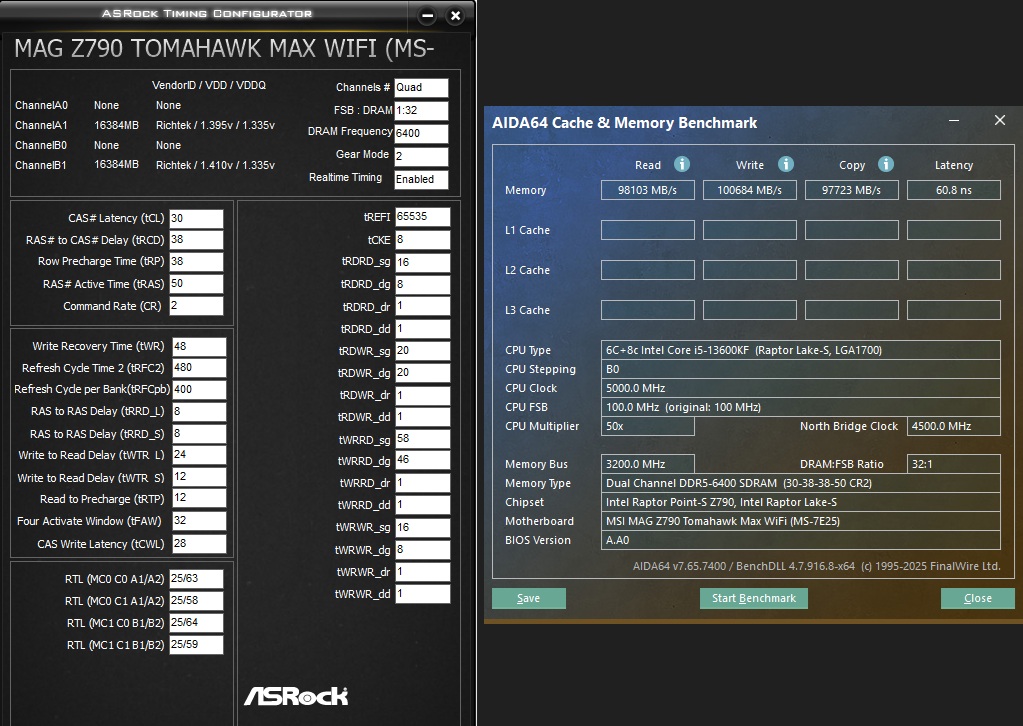Viewport: 1023px width, 726px height.
Task: Minimize the AIDA64 Benchmark window
Action: click(954, 121)
